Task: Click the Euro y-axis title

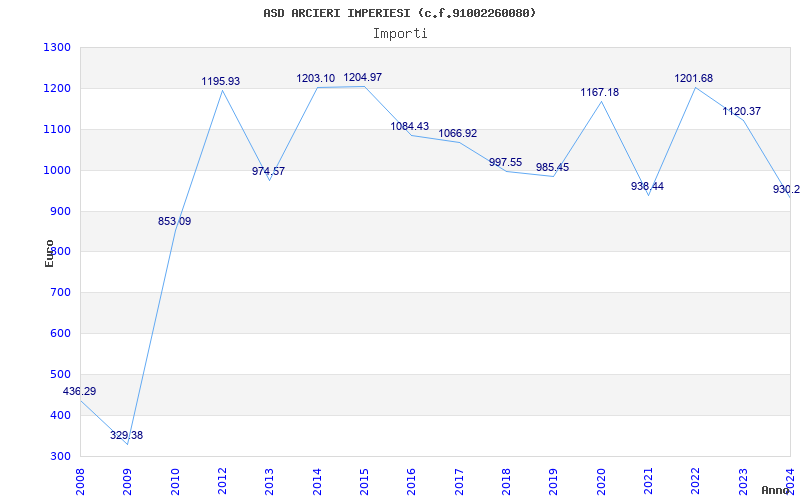Action: point(49,253)
